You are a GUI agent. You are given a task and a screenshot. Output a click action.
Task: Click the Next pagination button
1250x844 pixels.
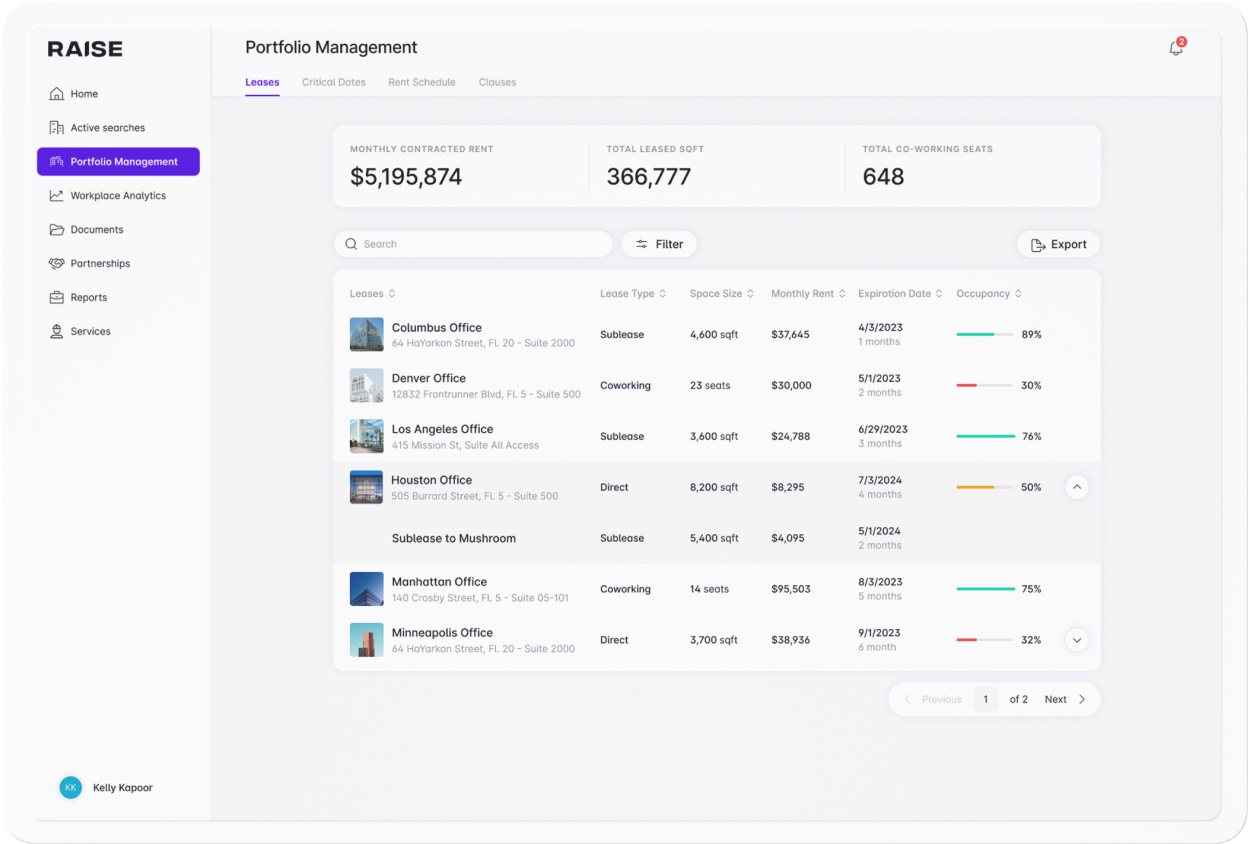[1065, 700]
